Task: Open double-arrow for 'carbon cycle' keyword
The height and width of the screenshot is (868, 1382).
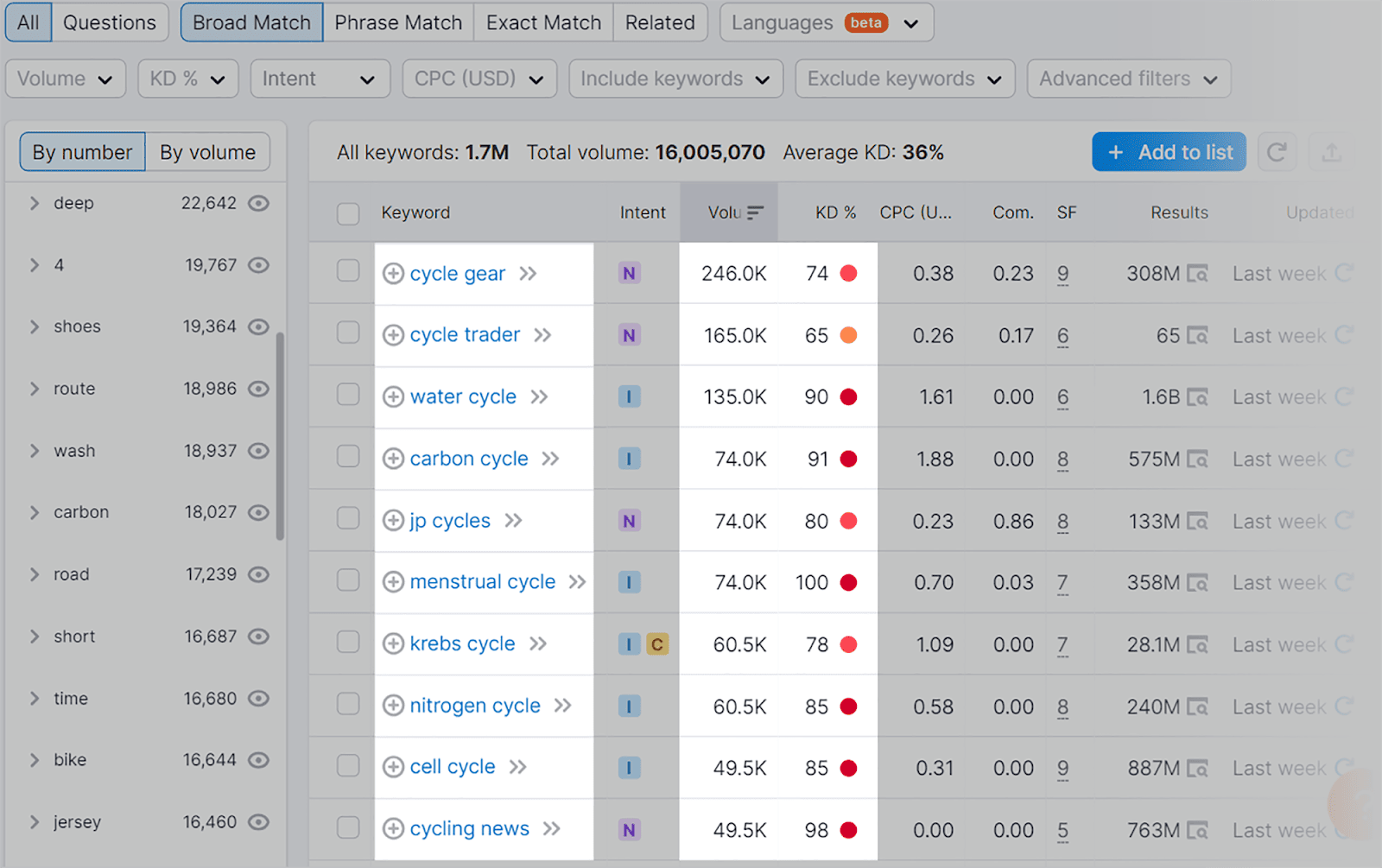Action: [x=550, y=459]
